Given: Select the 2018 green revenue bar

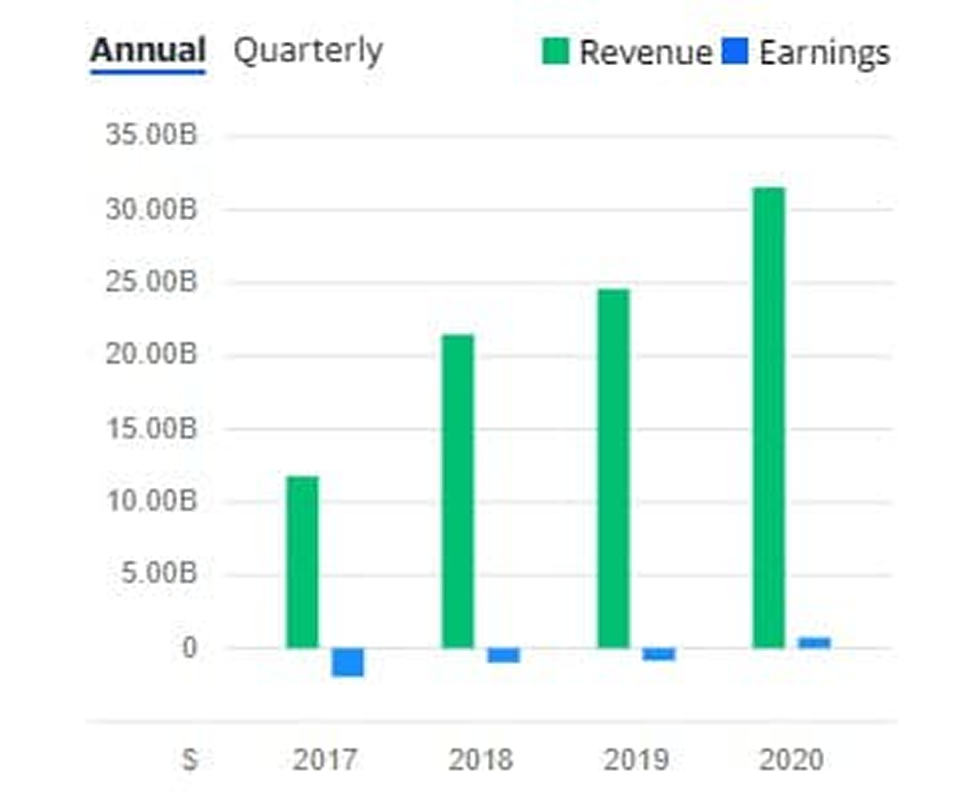Looking at the screenshot, I should click(458, 491).
